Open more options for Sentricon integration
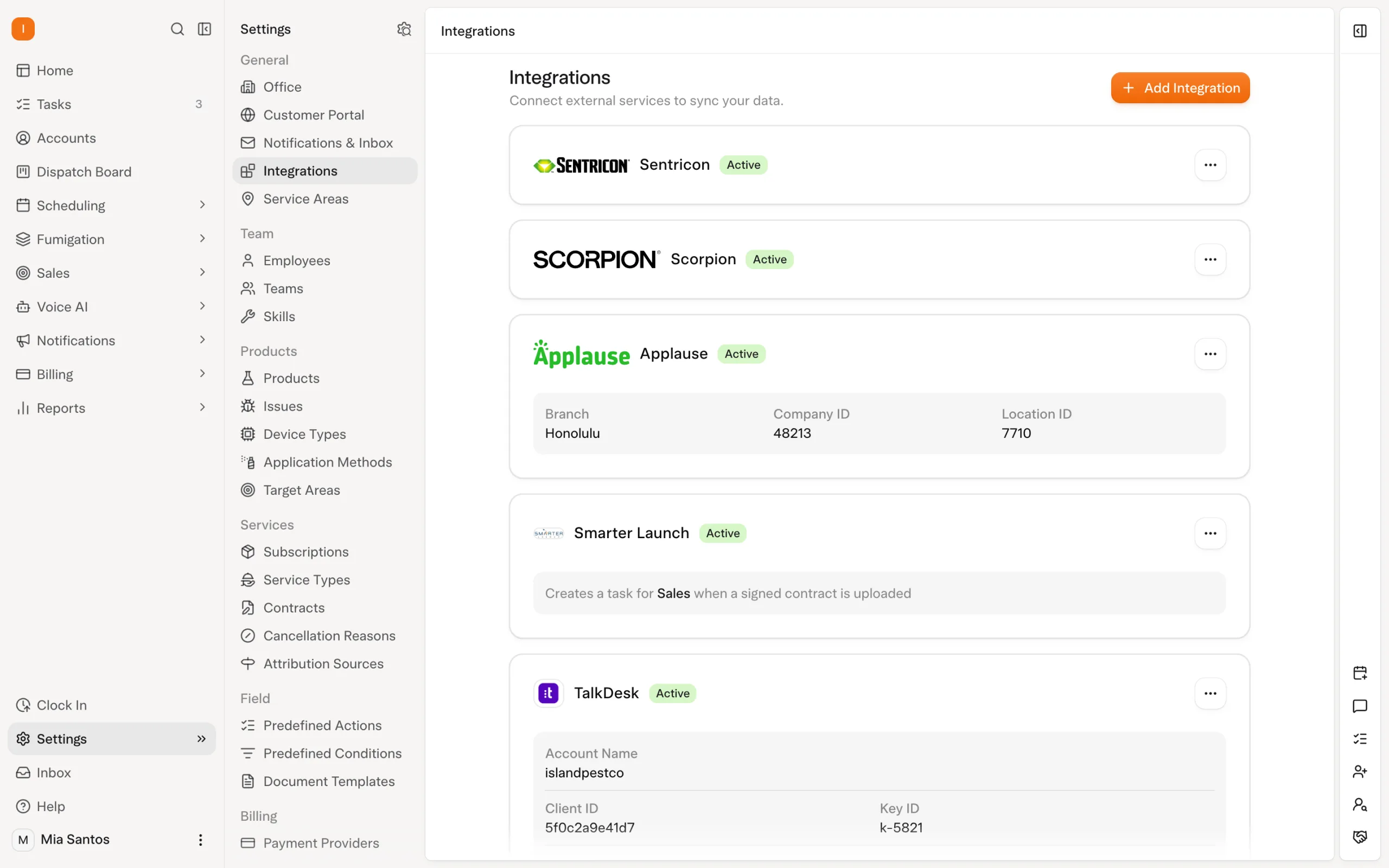This screenshot has width=1389, height=868. point(1210,165)
